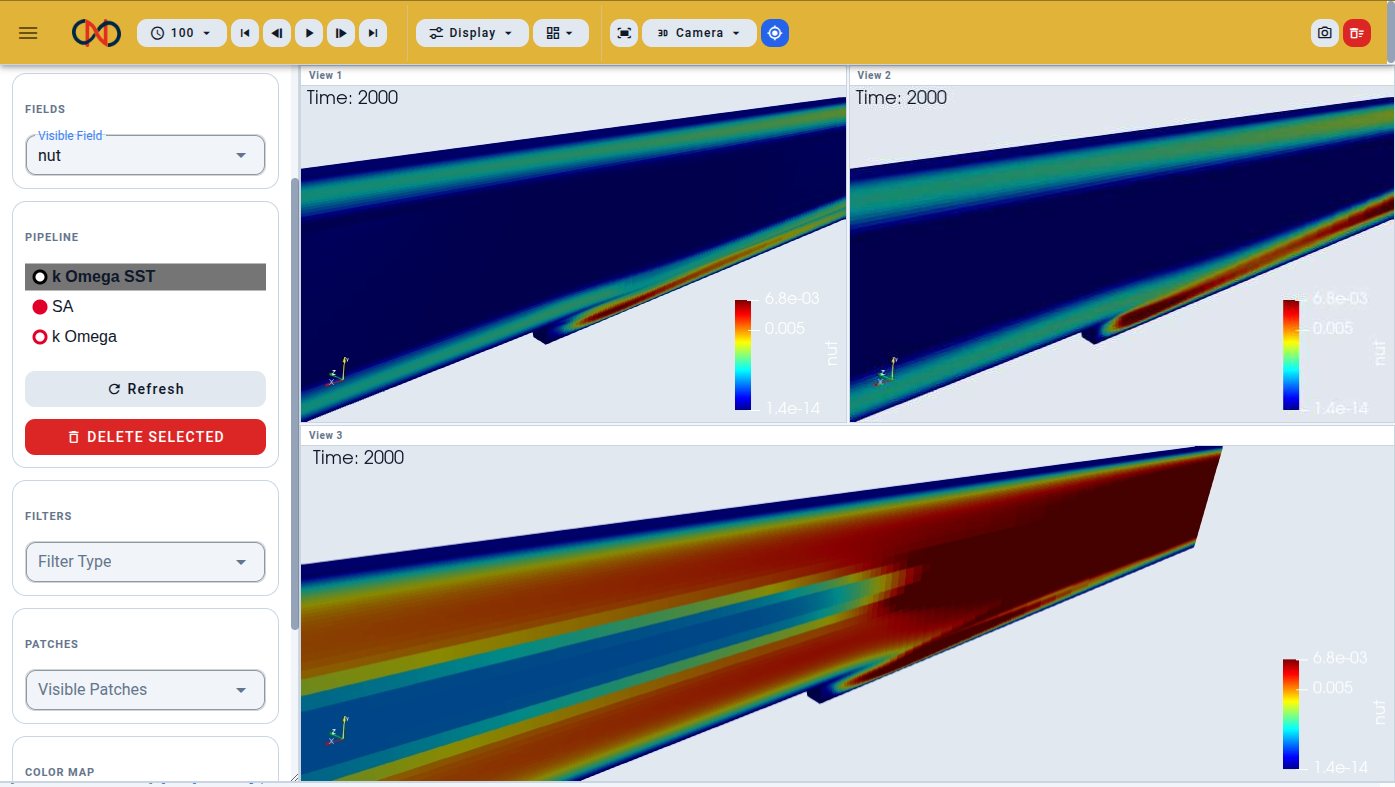Viewport: 1395px width, 787px height.
Task: Jump to the first time step
Action: tap(245, 33)
